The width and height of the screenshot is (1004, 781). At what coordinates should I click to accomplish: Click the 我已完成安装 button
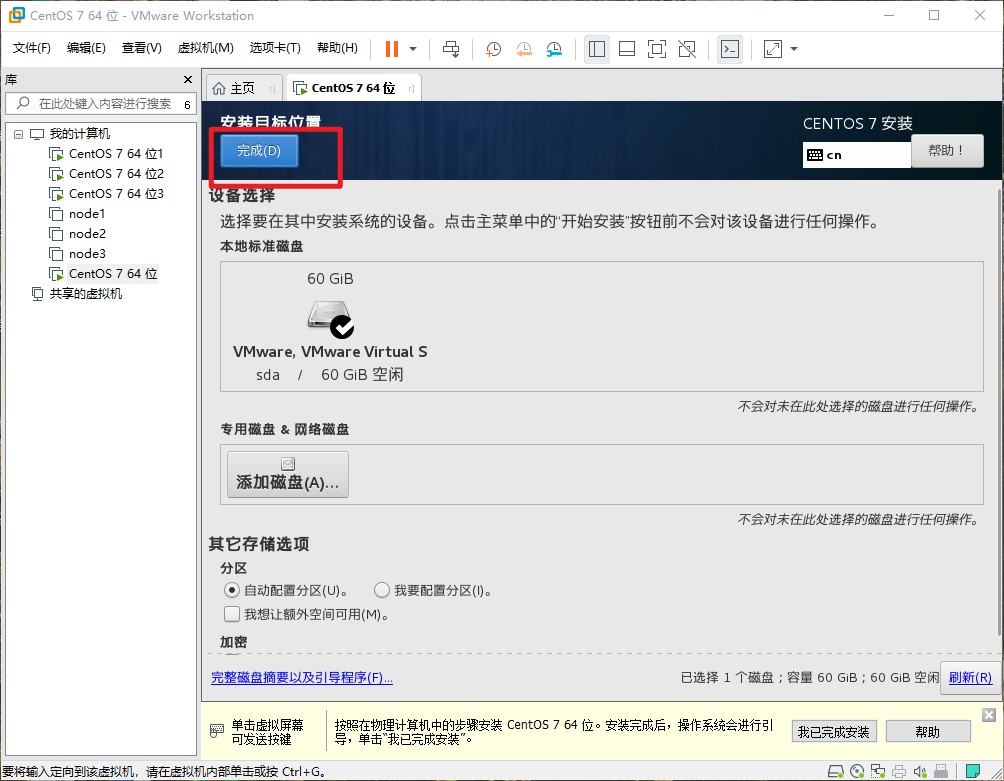point(833,732)
